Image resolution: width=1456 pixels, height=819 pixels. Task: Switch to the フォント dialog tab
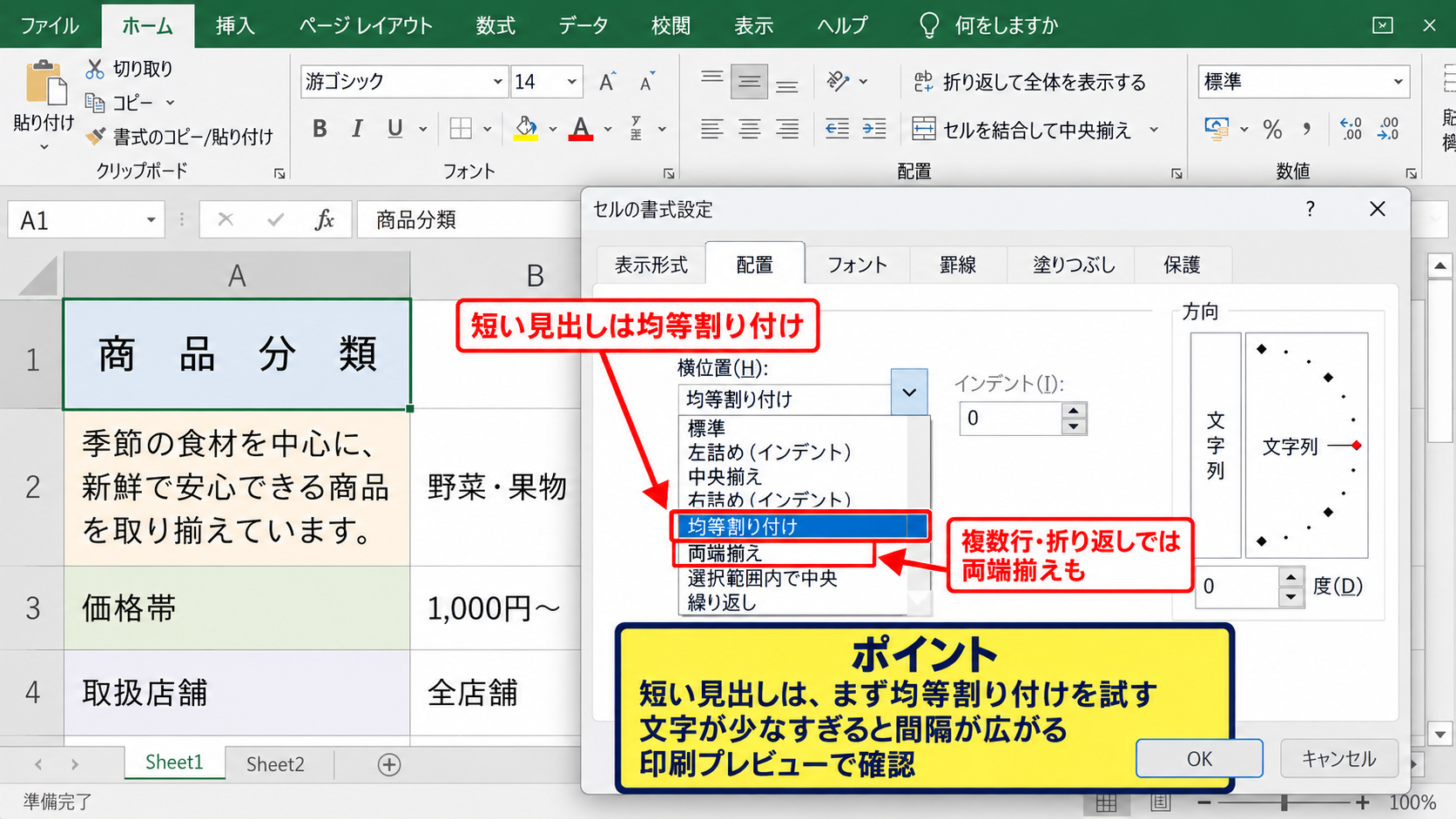click(x=857, y=265)
